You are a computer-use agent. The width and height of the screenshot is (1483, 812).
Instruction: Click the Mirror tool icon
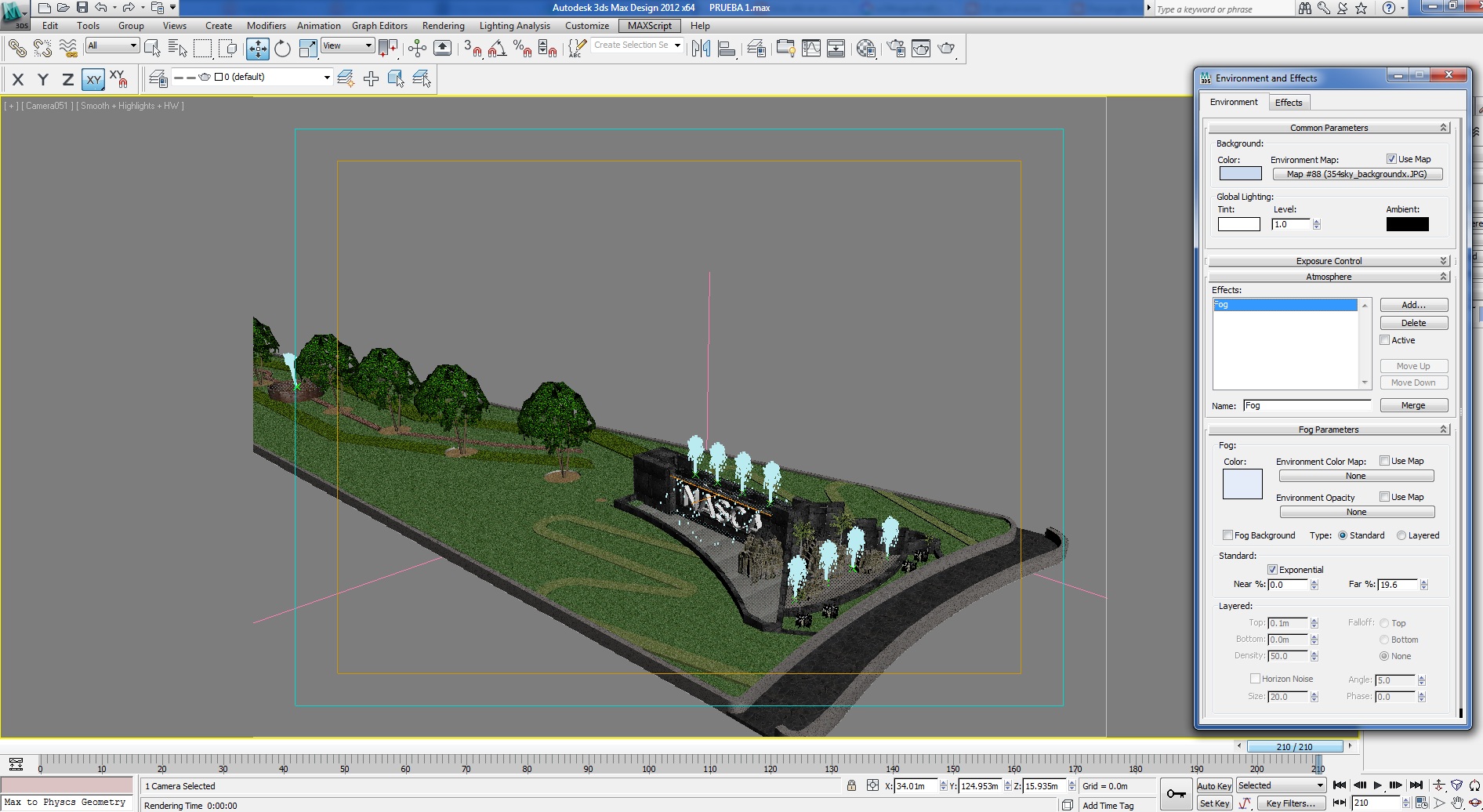coord(701,49)
